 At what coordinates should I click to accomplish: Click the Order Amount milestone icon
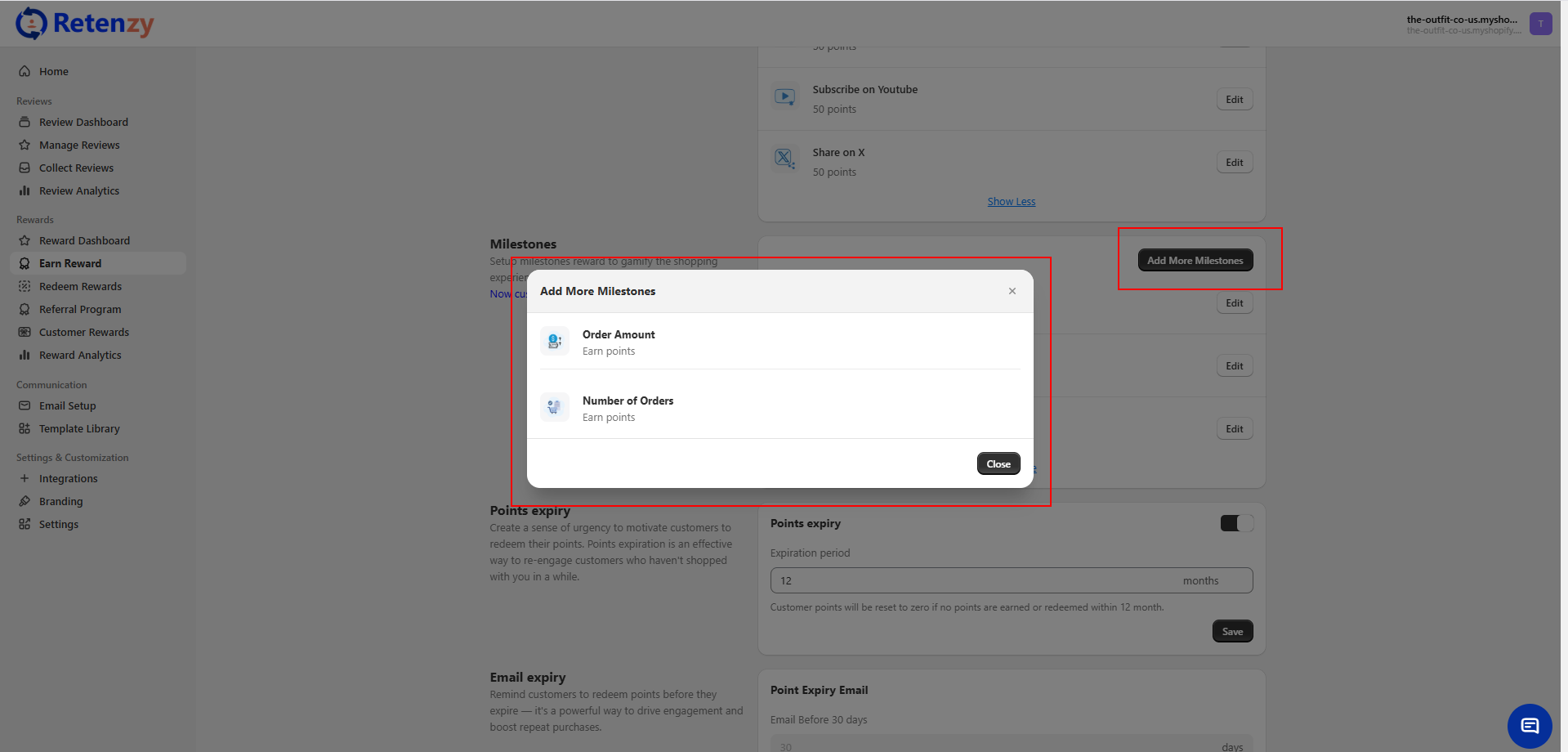[554, 342]
